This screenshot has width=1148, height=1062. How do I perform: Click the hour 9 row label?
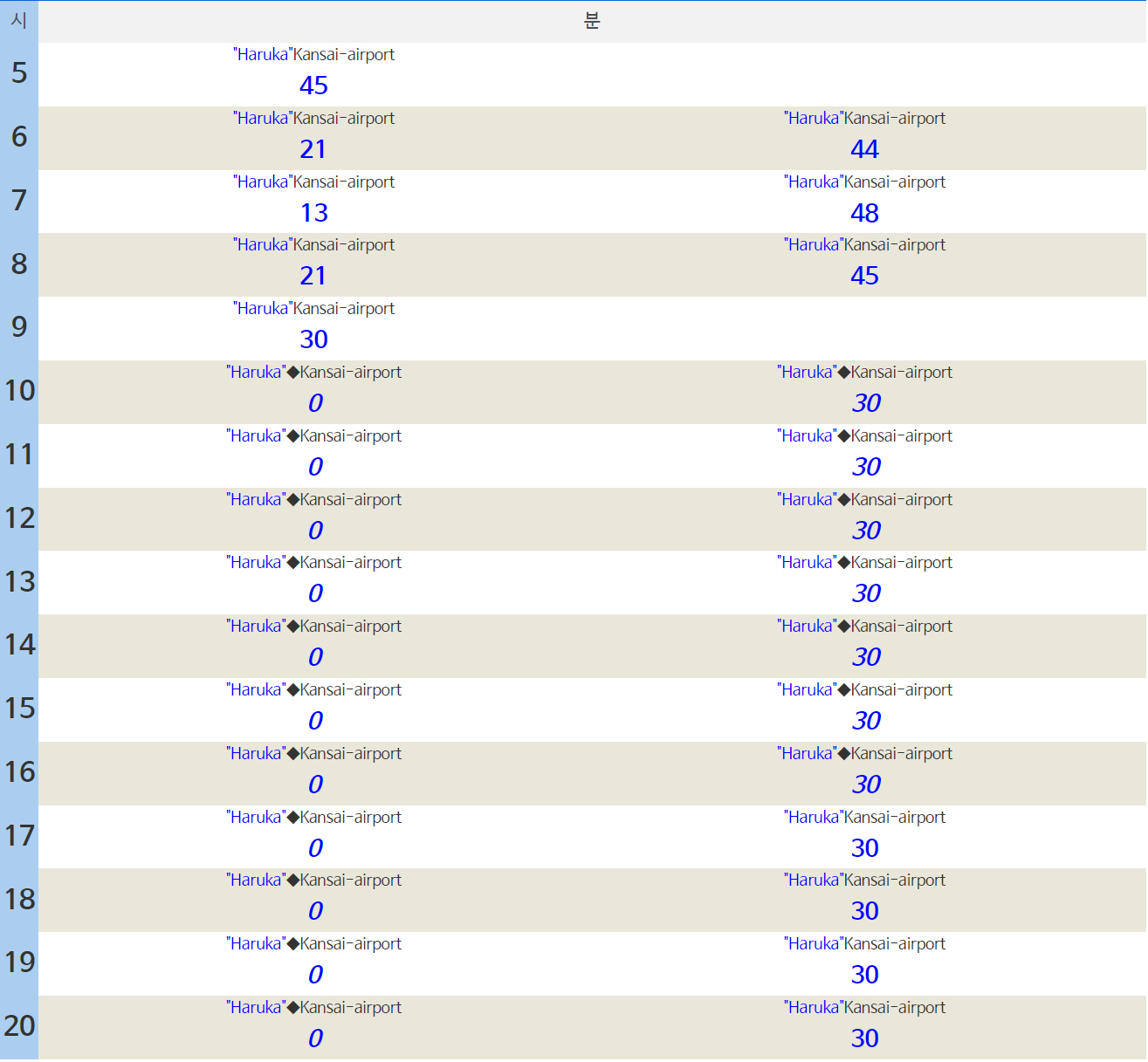(x=19, y=327)
